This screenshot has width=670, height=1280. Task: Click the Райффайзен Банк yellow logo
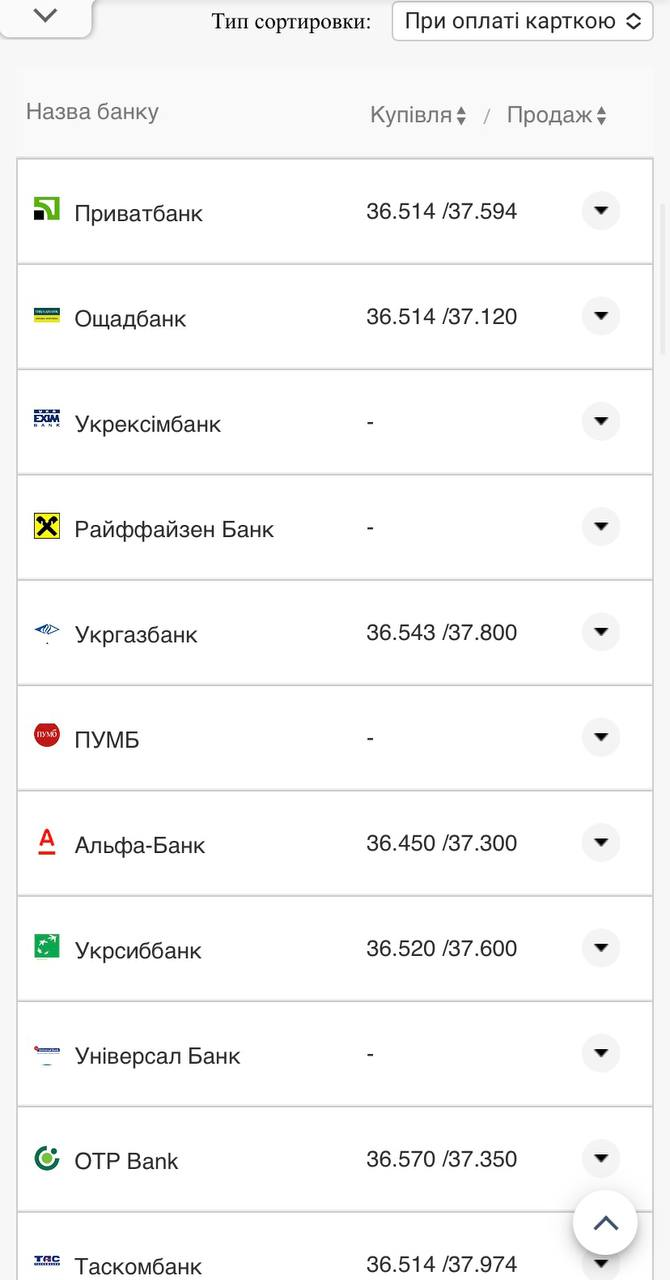tap(47, 526)
